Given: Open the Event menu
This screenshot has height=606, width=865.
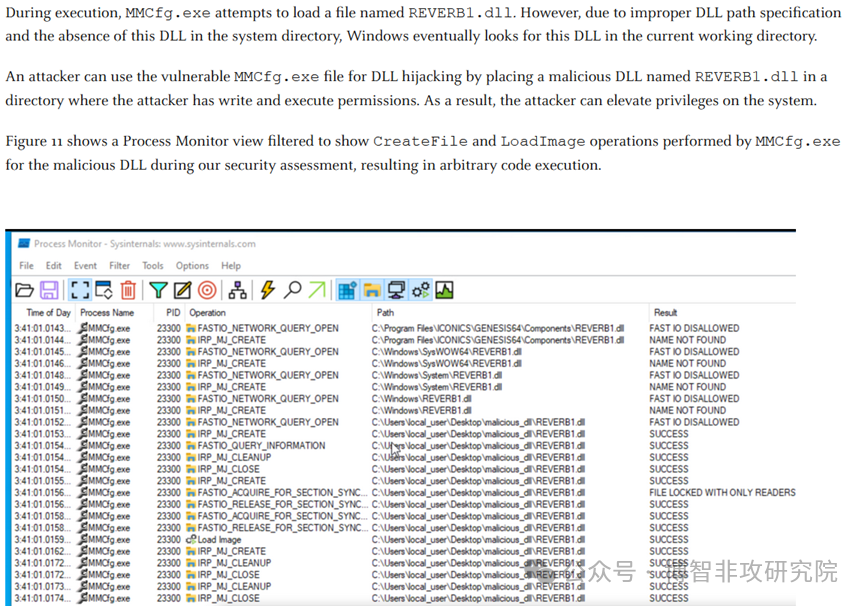Looking at the screenshot, I should pyautogui.click(x=85, y=265).
